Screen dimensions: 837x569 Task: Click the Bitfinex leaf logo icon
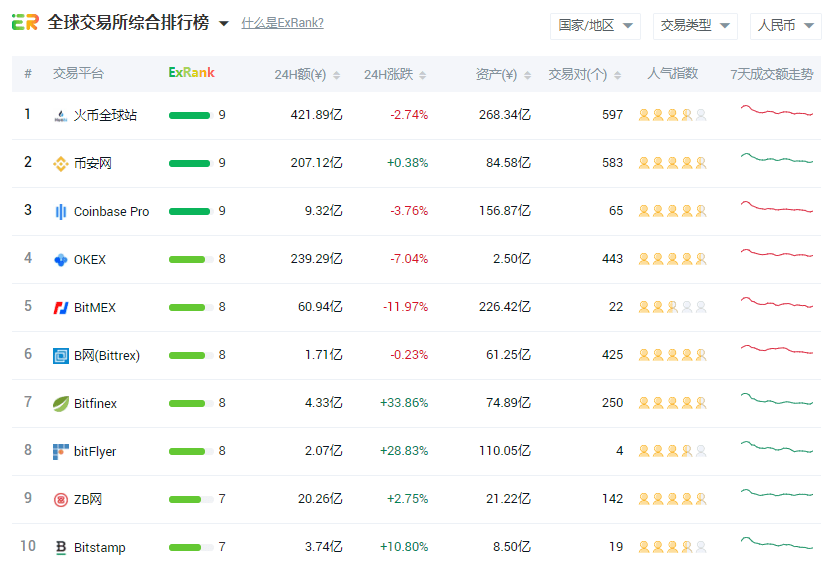[61, 404]
